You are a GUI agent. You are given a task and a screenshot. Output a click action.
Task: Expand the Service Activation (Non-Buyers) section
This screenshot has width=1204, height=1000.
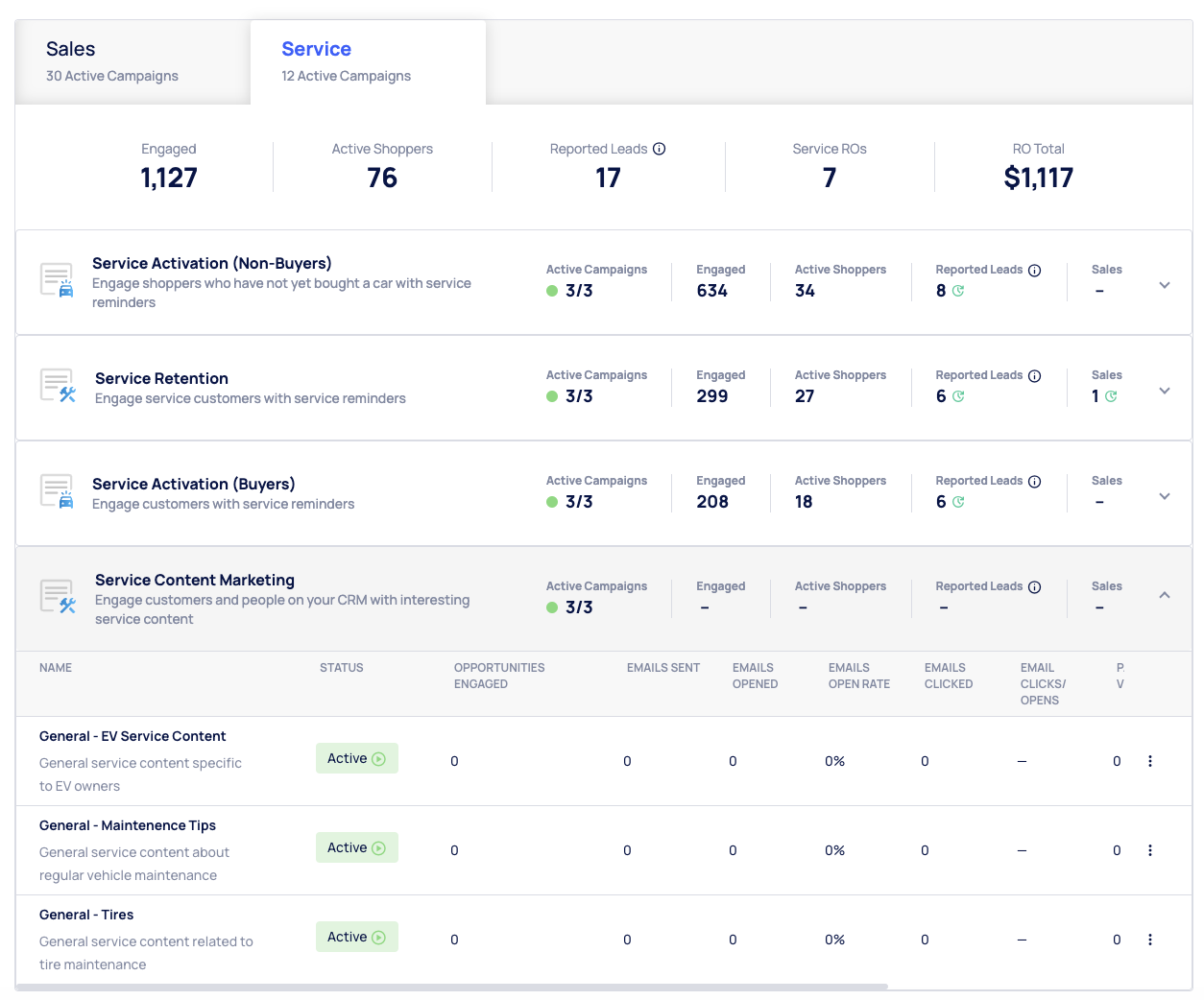point(1164,285)
